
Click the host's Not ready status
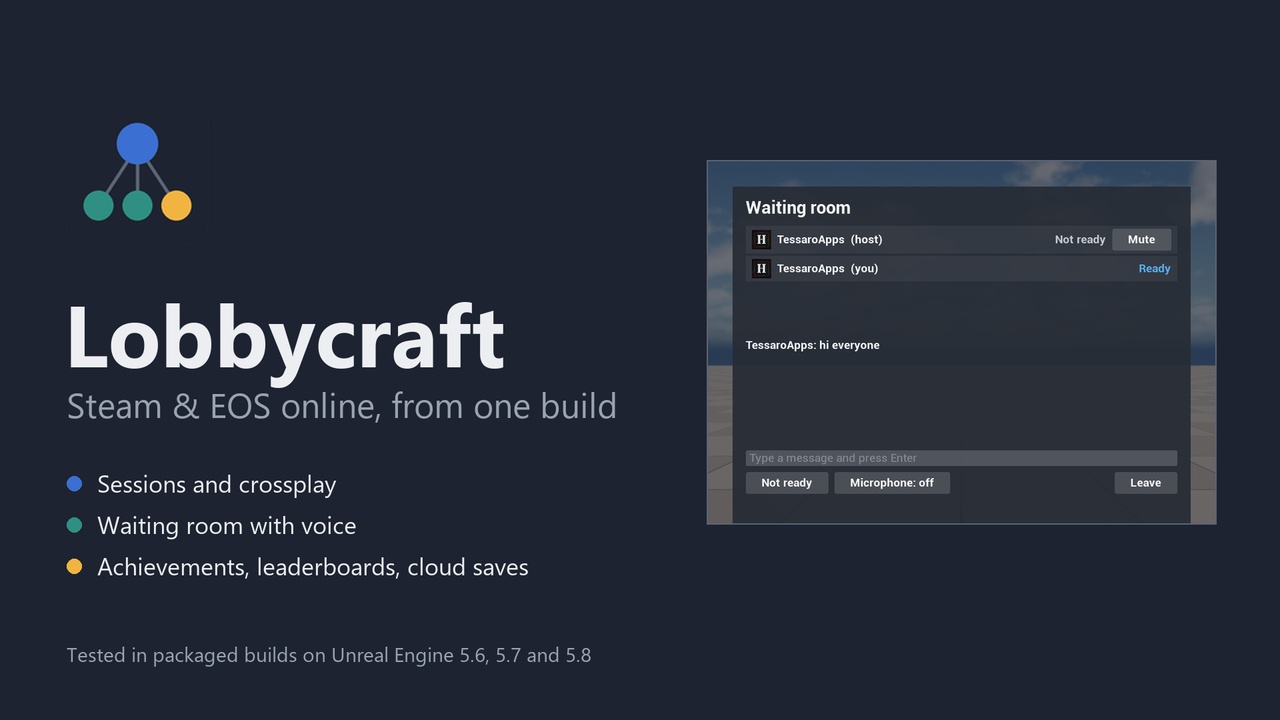point(1080,240)
